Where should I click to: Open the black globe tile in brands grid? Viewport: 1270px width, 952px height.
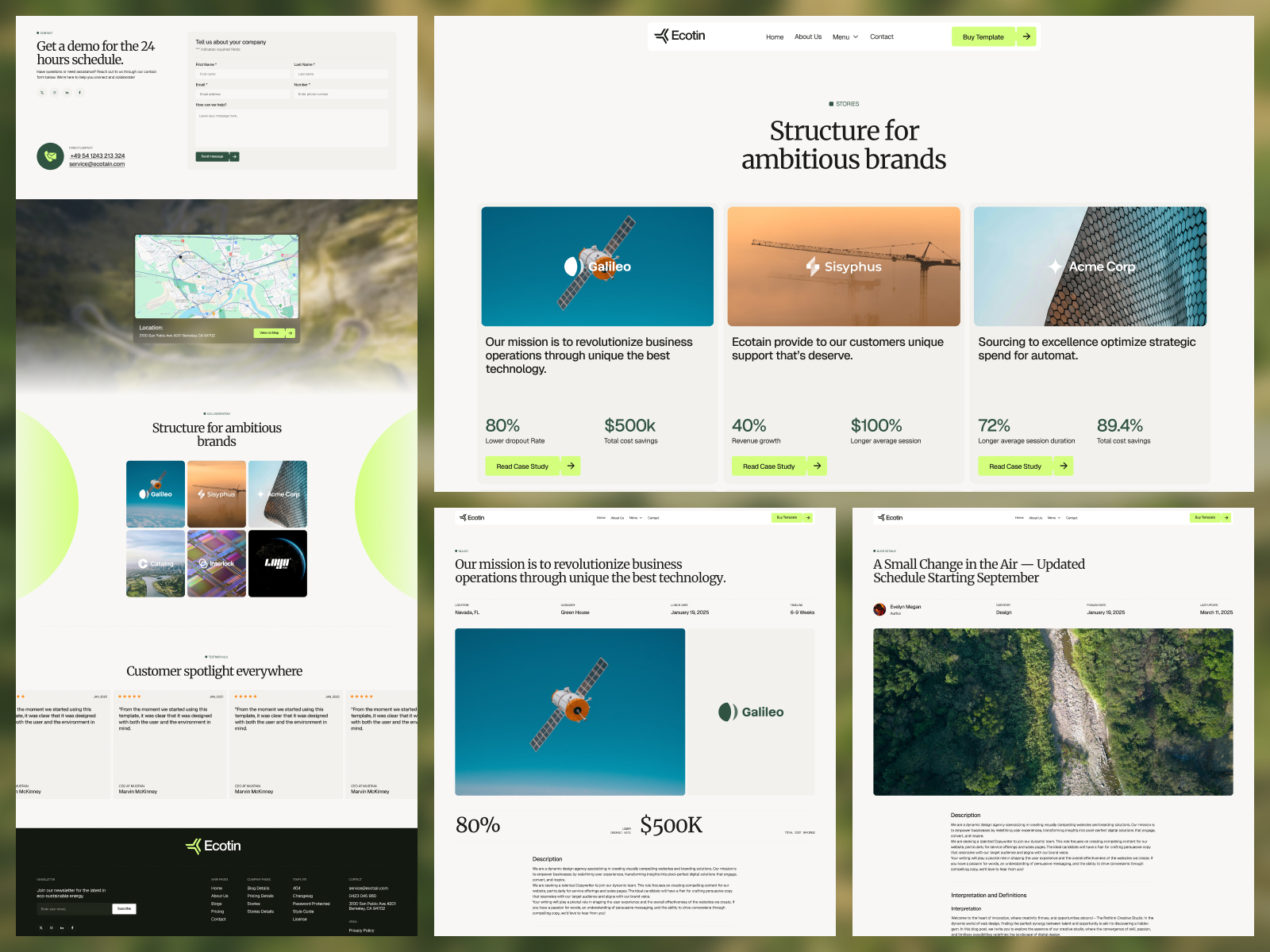[278, 563]
